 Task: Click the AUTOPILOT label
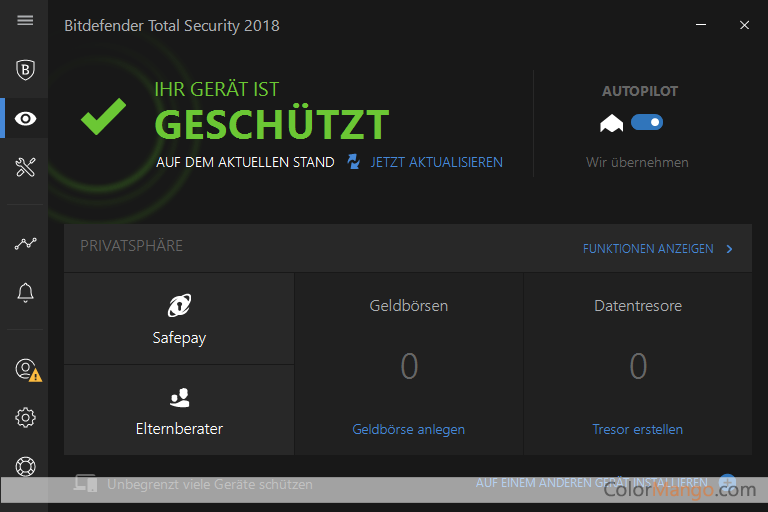[x=640, y=91]
